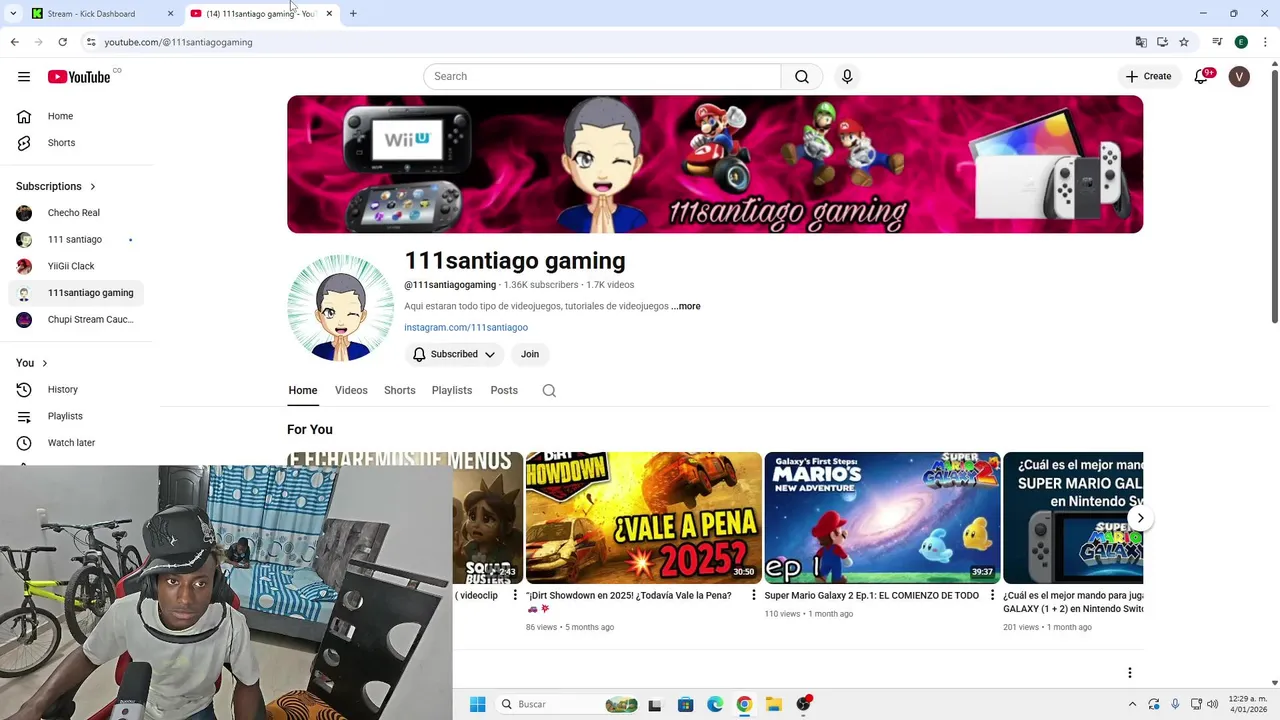Open File Explorer from taskbar
Viewport: 1280px width, 720px height.
point(773,704)
